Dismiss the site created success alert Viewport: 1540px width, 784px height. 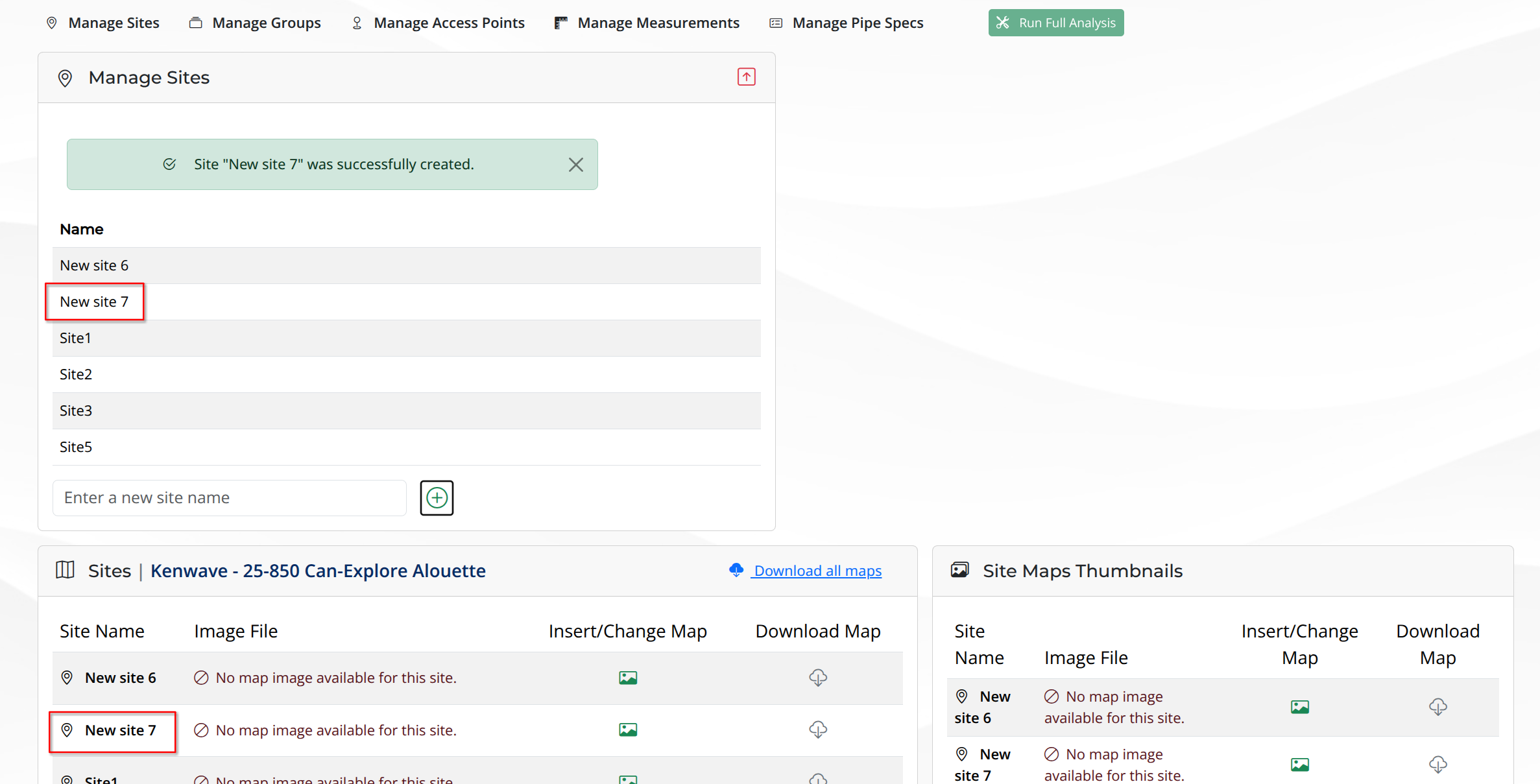pos(576,165)
